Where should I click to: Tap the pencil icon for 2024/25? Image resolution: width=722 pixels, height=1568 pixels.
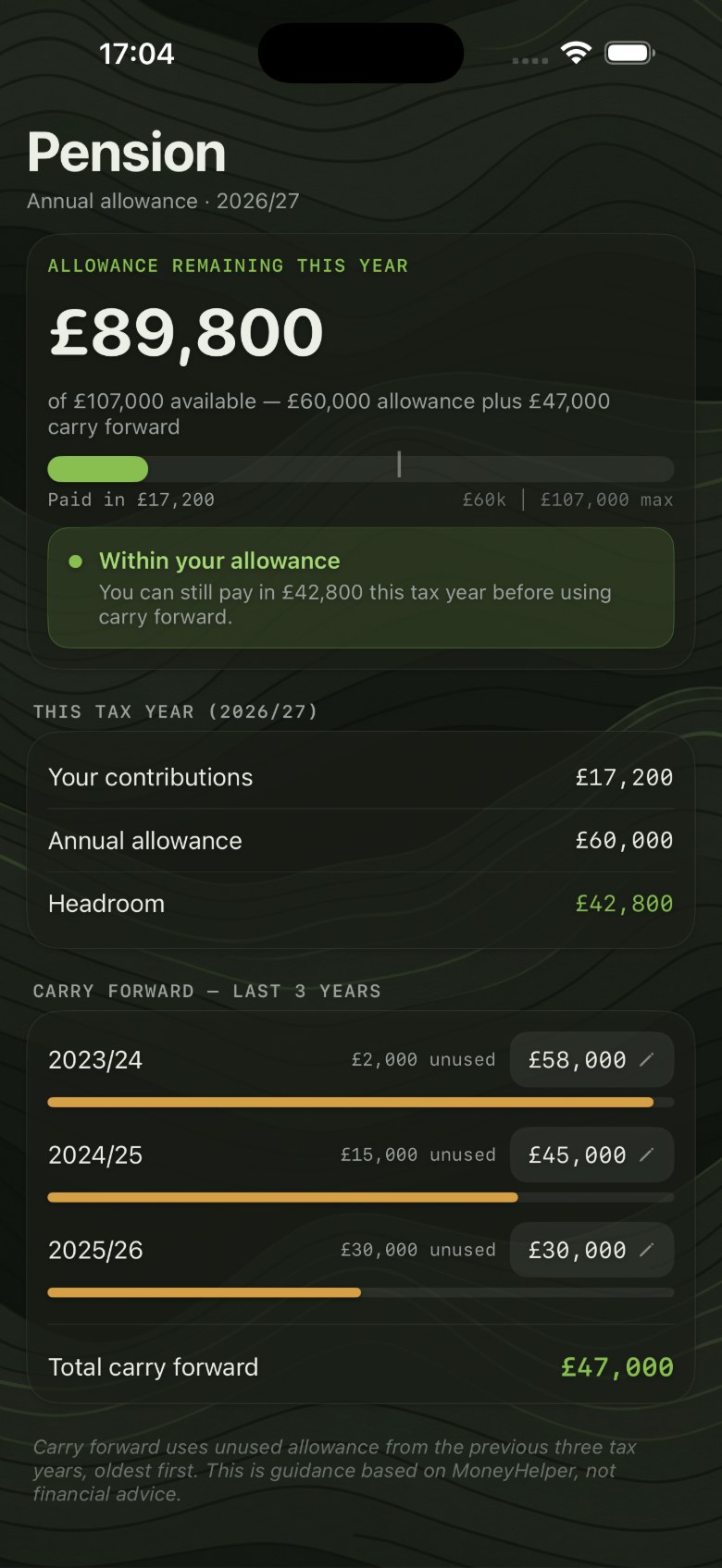point(647,1154)
